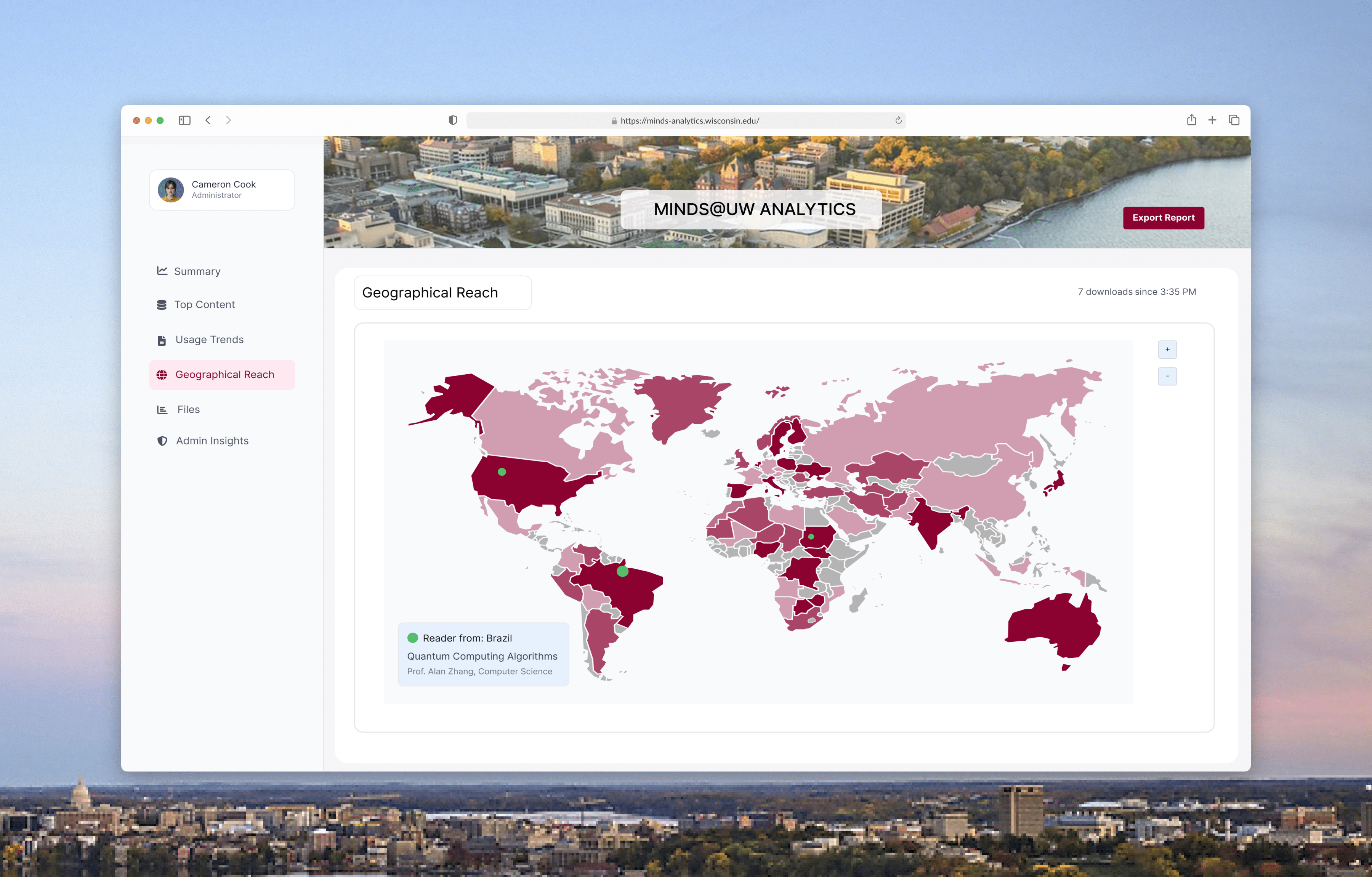Viewport: 1372px width, 877px height.
Task: Open the Top Content menu item
Action: [x=204, y=305]
